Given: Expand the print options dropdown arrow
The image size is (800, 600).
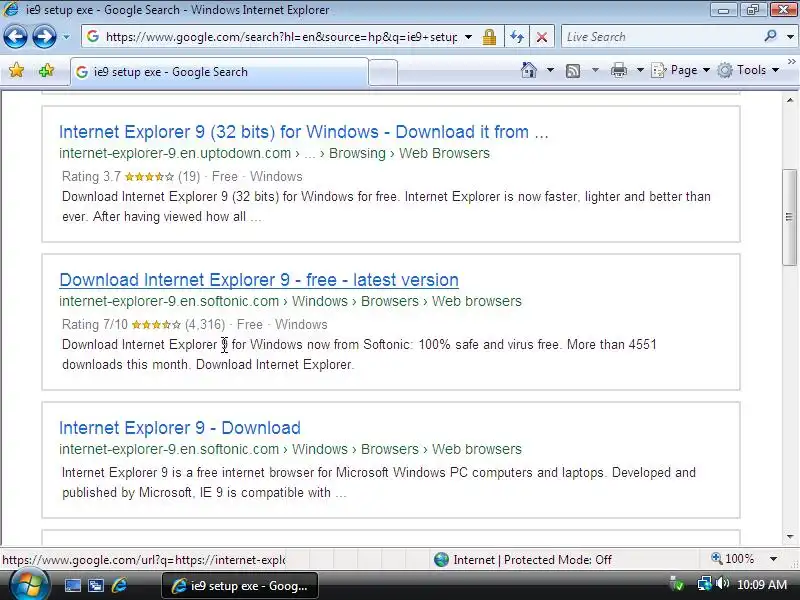Looking at the screenshot, I should pyautogui.click(x=640, y=70).
